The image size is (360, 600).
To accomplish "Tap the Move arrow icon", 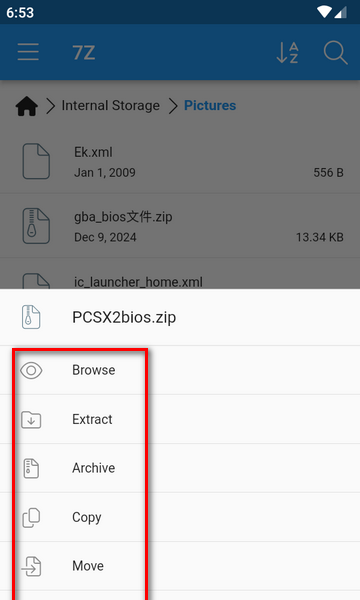I will coord(31,566).
